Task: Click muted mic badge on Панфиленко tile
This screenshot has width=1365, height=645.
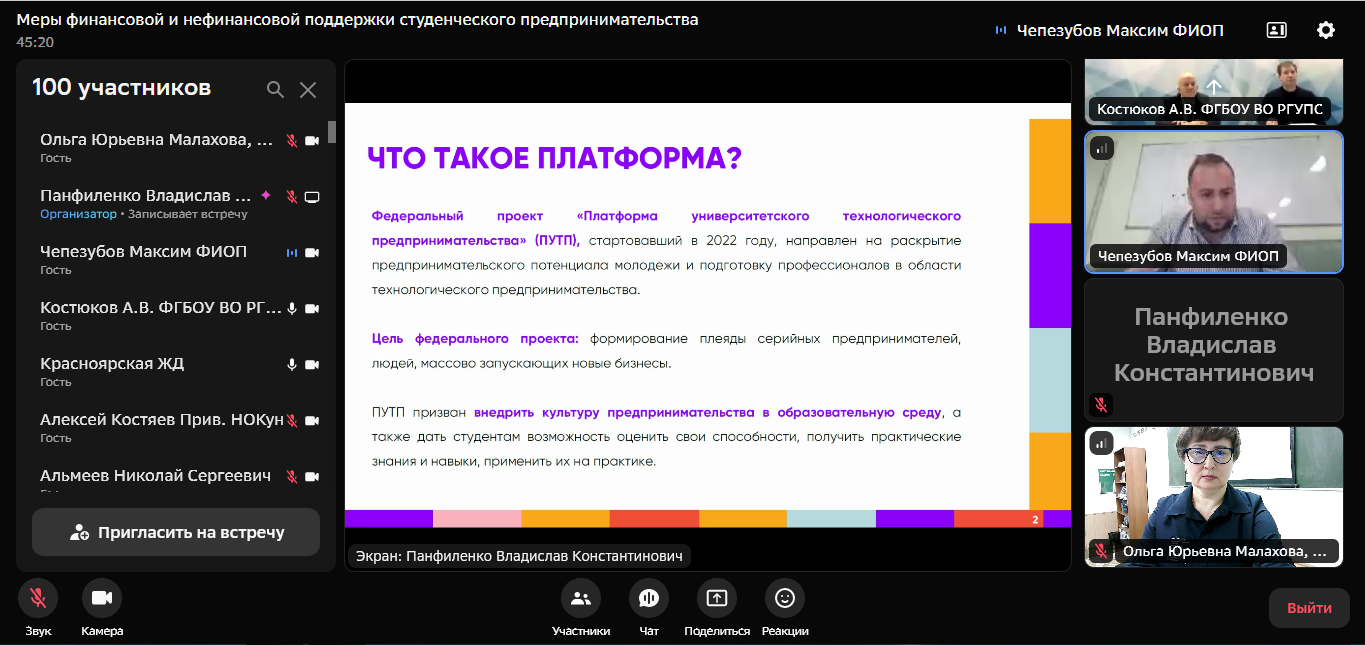Action: [x=1101, y=405]
